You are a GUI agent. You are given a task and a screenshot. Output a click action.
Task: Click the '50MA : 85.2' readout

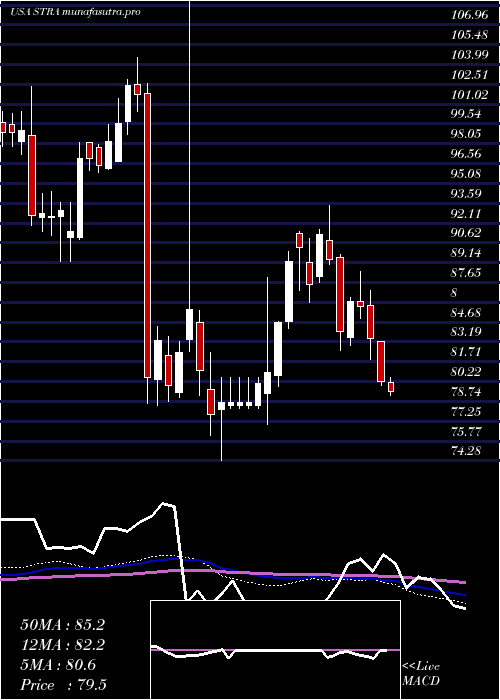[62, 625]
